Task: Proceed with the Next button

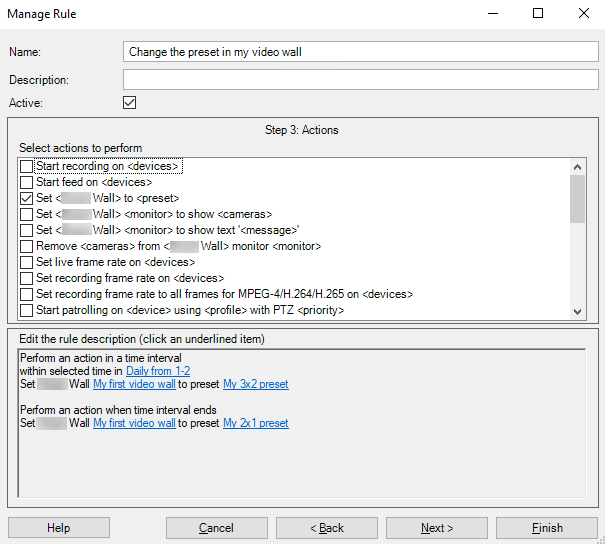Action: (x=437, y=528)
